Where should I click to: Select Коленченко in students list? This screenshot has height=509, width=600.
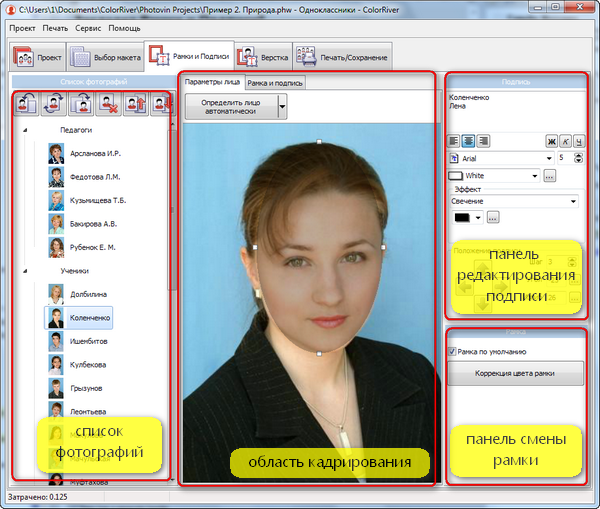coord(79,318)
